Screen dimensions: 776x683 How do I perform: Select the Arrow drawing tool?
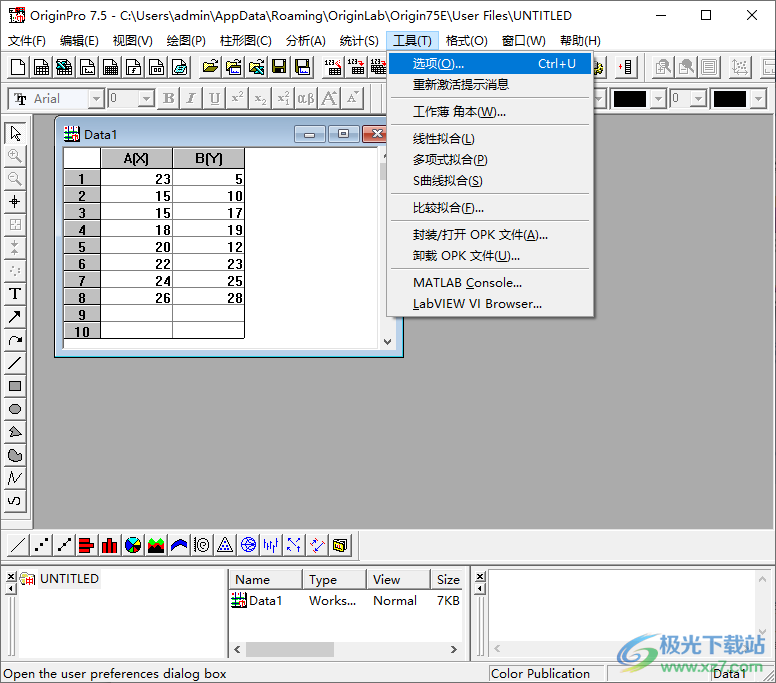[15, 317]
